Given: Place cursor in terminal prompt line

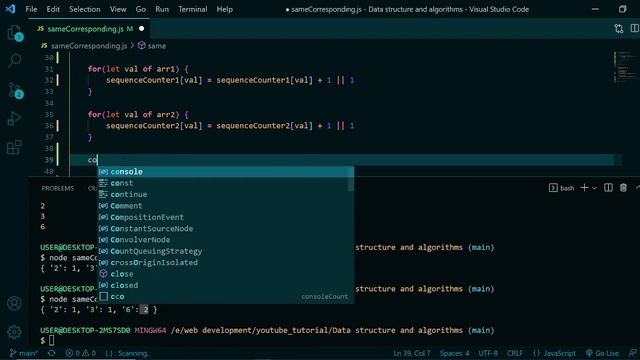Looking at the screenshot, I should pyautogui.click(x=51, y=340).
